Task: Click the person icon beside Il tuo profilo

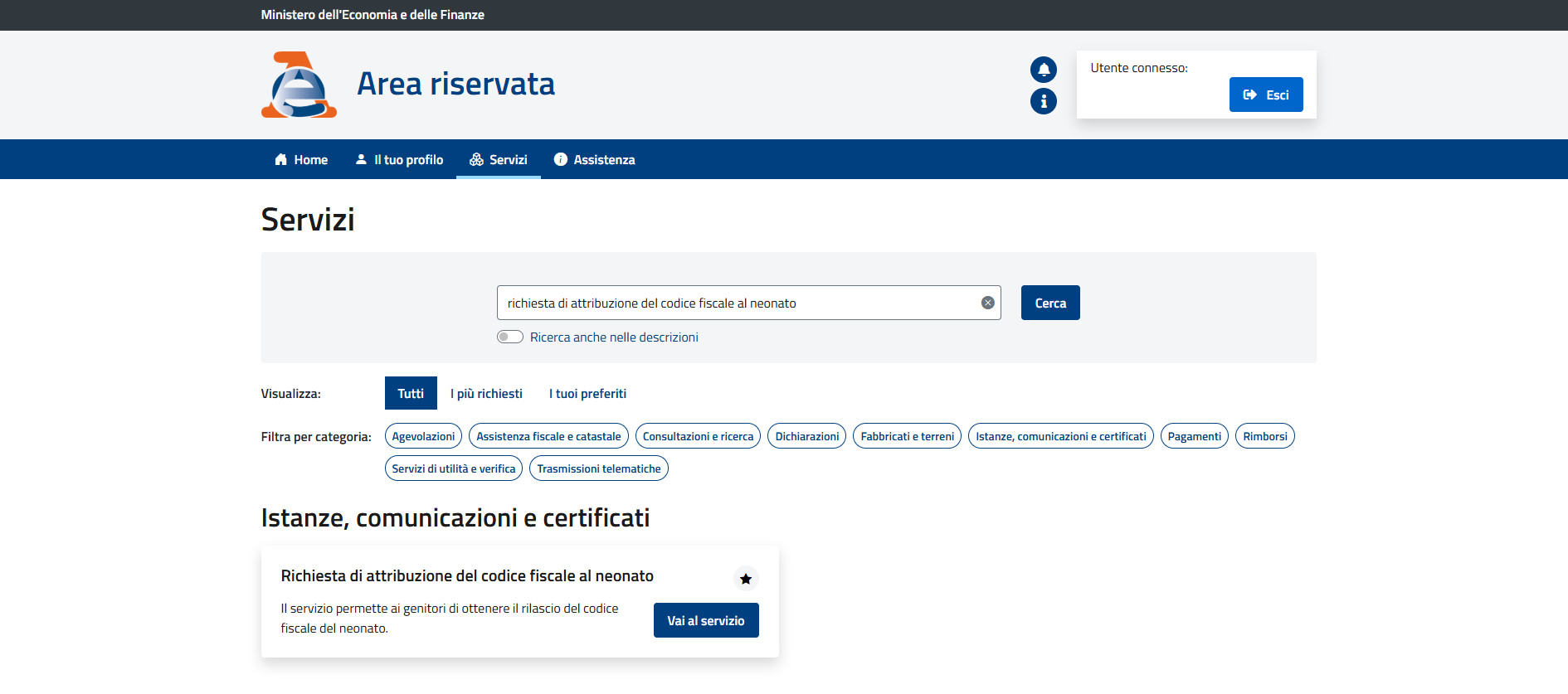Action: pos(361,159)
